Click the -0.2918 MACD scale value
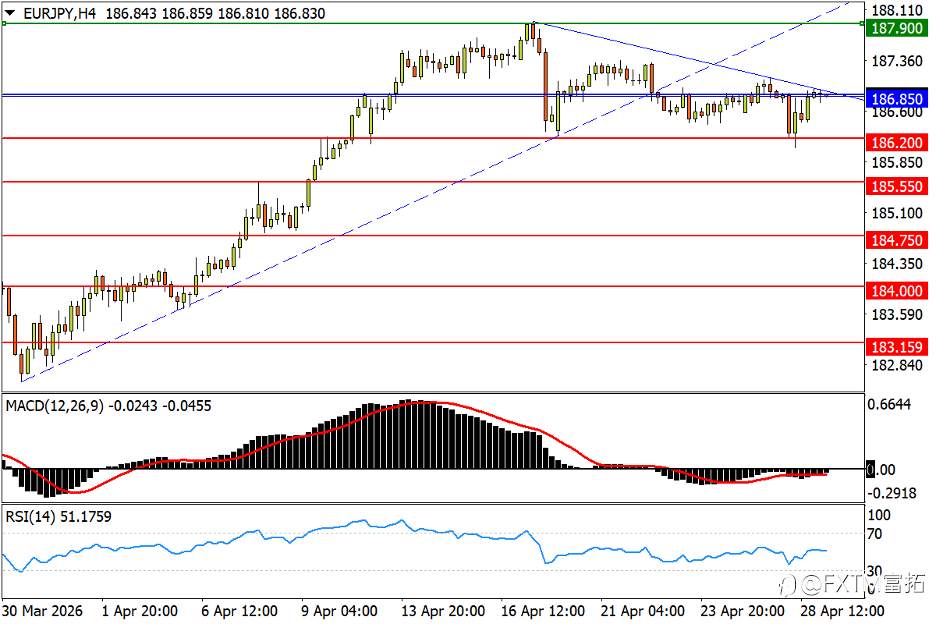The height and width of the screenshot is (624, 936). tap(891, 493)
